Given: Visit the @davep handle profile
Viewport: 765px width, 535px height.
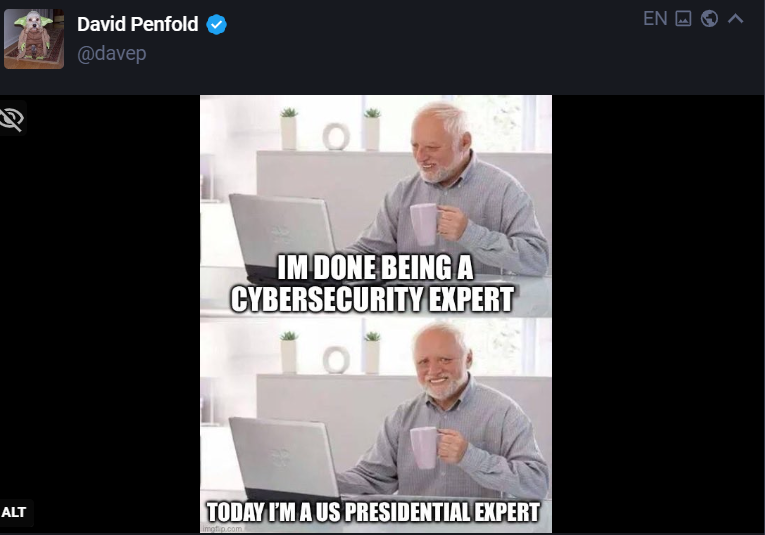Looking at the screenshot, I should pos(112,53).
